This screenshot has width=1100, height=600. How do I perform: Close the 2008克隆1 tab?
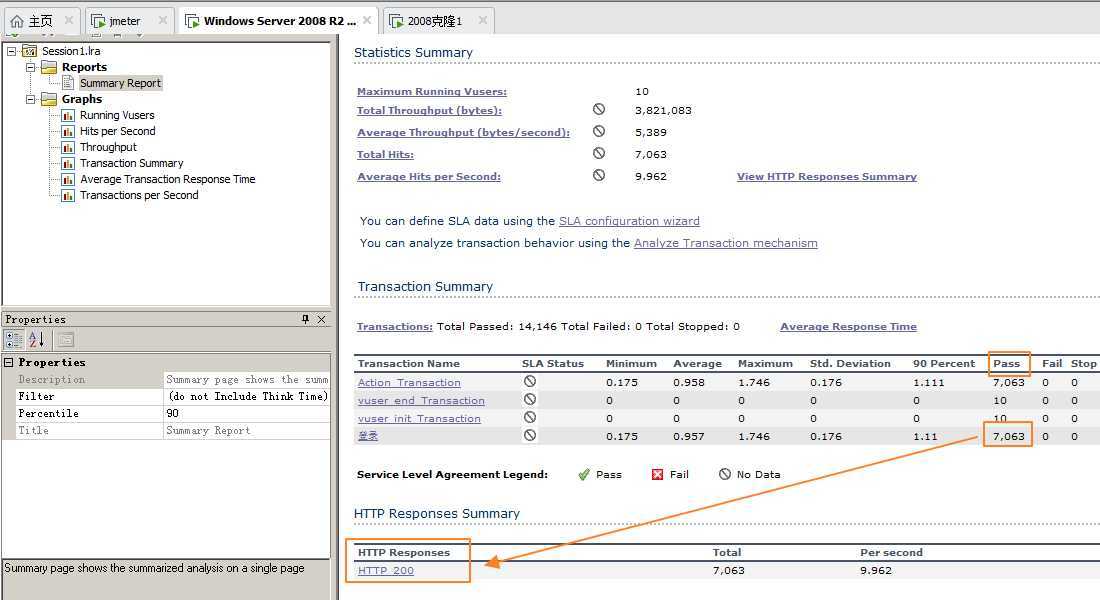(483, 20)
